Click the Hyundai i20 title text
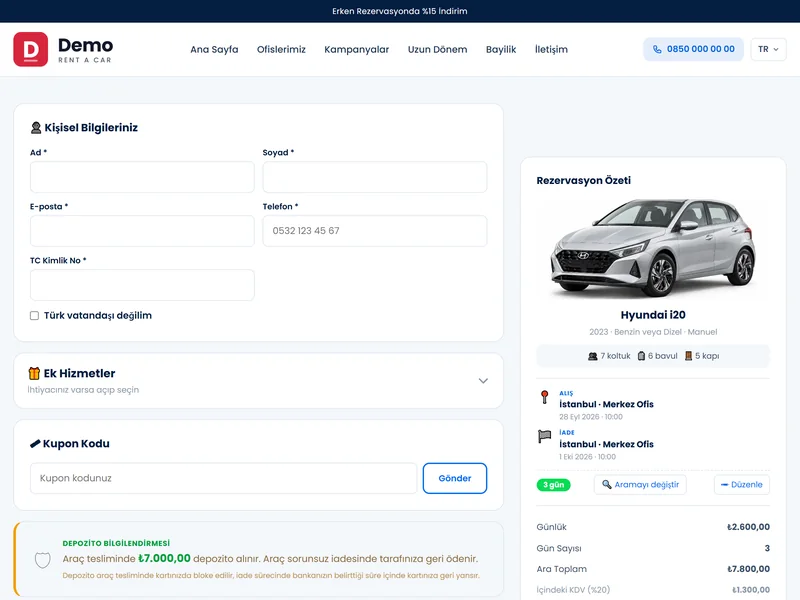 653,315
